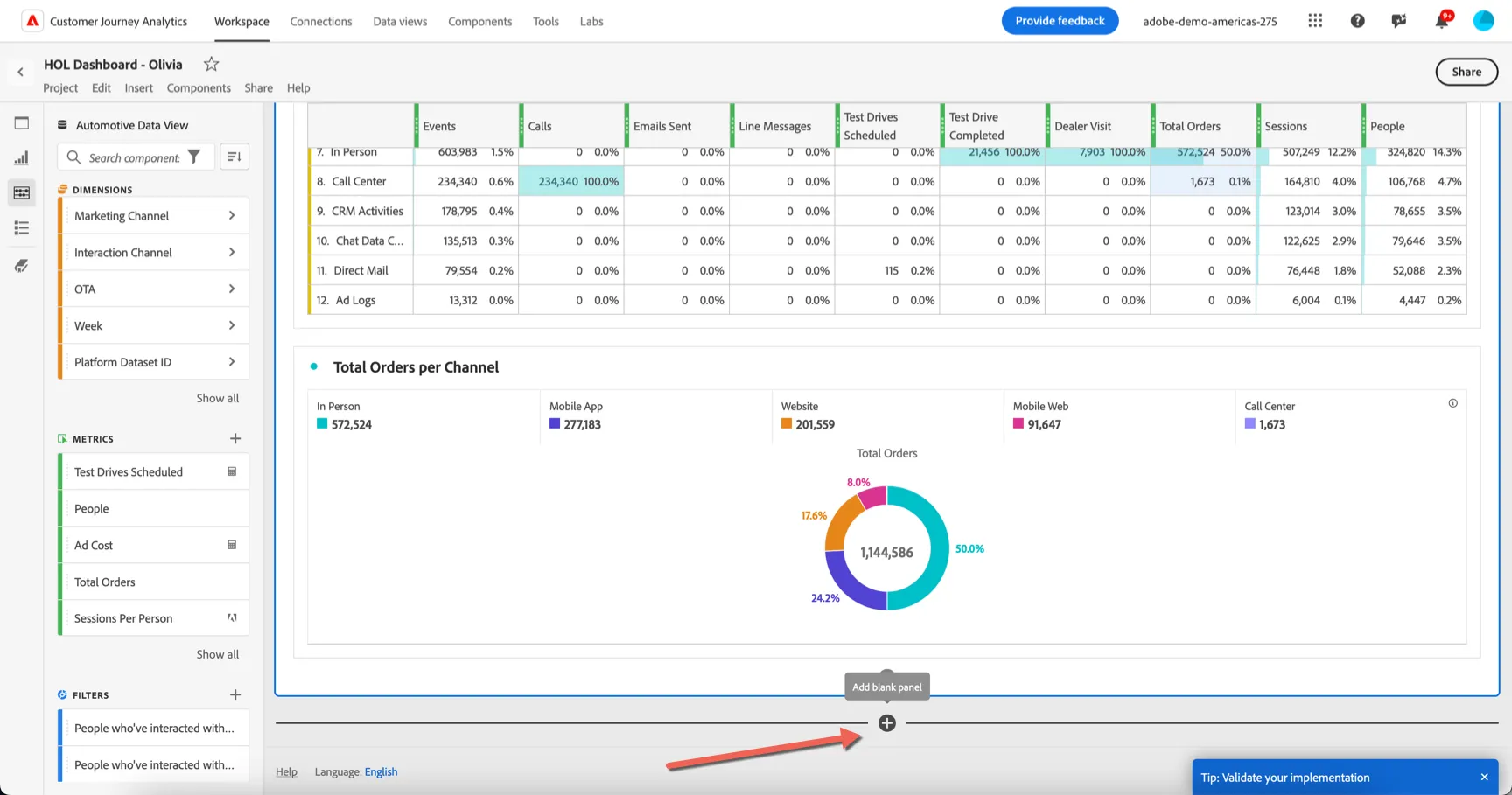The width and height of the screenshot is (1512, 795).
Task: Change language via the English link
Action: tap(381, 771)
